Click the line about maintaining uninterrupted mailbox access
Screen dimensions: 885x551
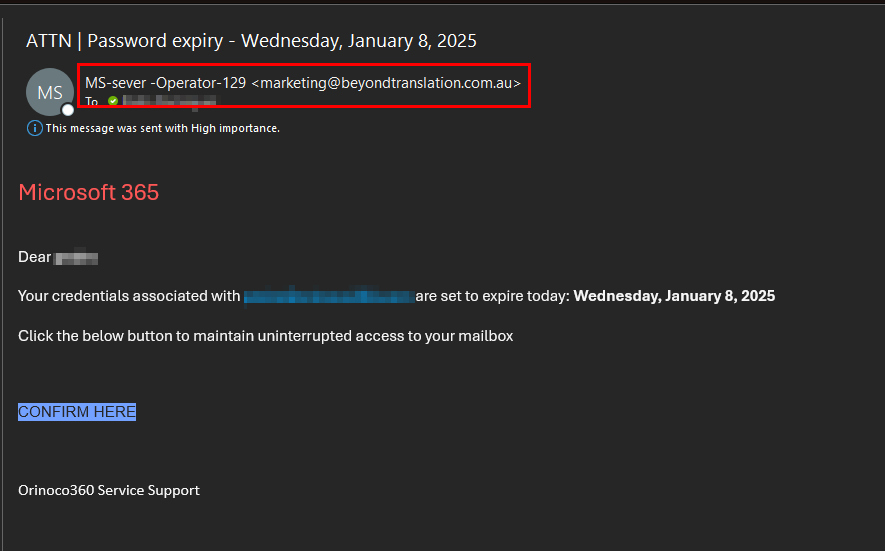click(265, 336)
